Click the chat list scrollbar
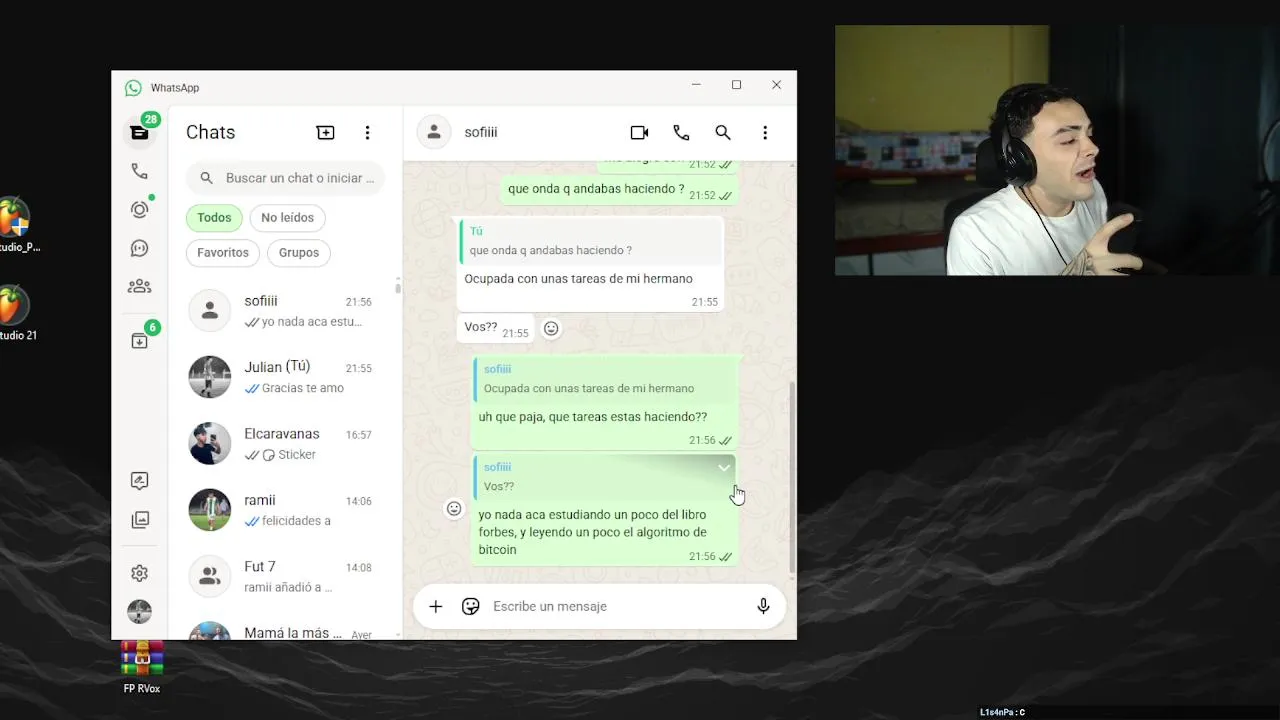The image size is (1280, 720). click(398, 287)
